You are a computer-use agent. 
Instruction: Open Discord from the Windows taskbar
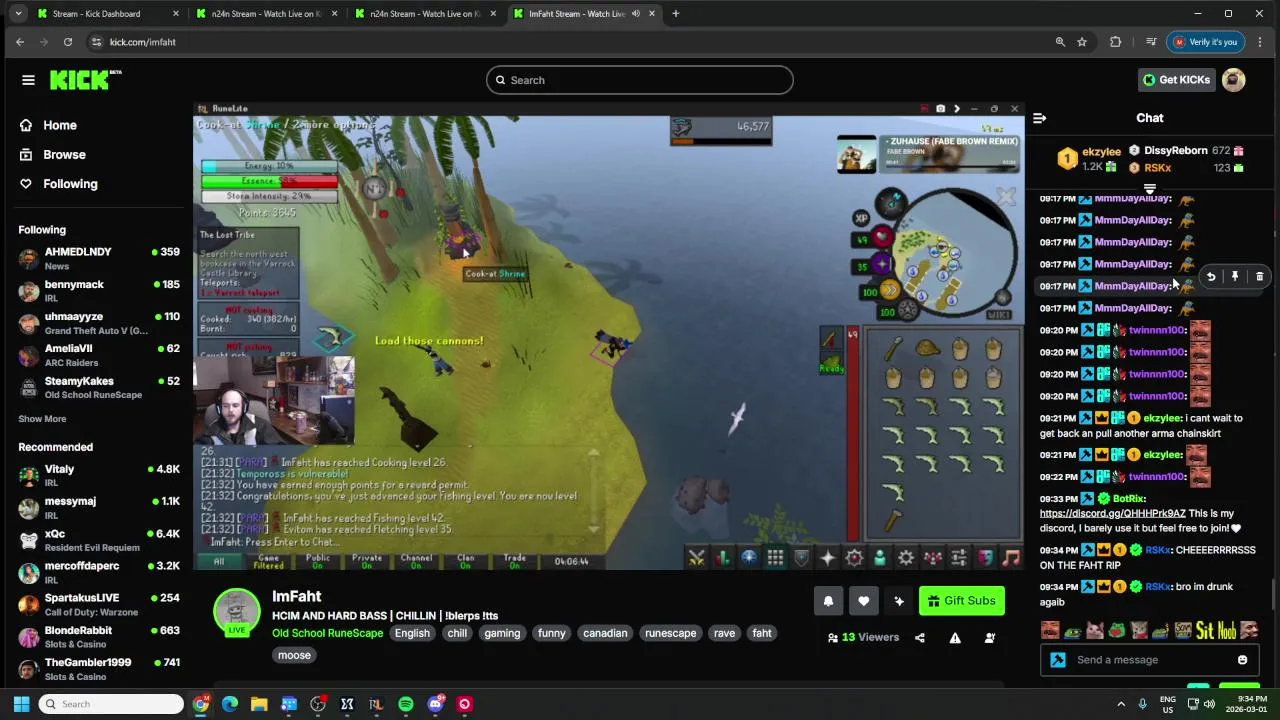[x=435, y=704]
